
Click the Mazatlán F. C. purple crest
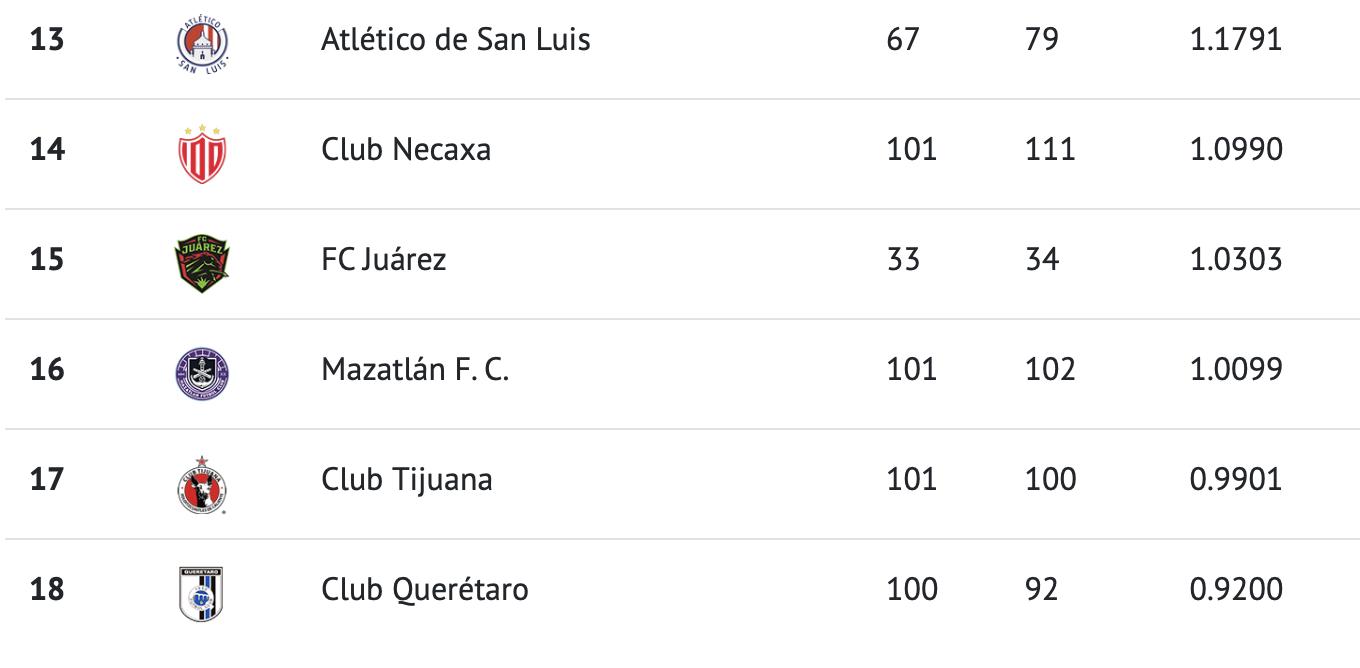point(202,373)
